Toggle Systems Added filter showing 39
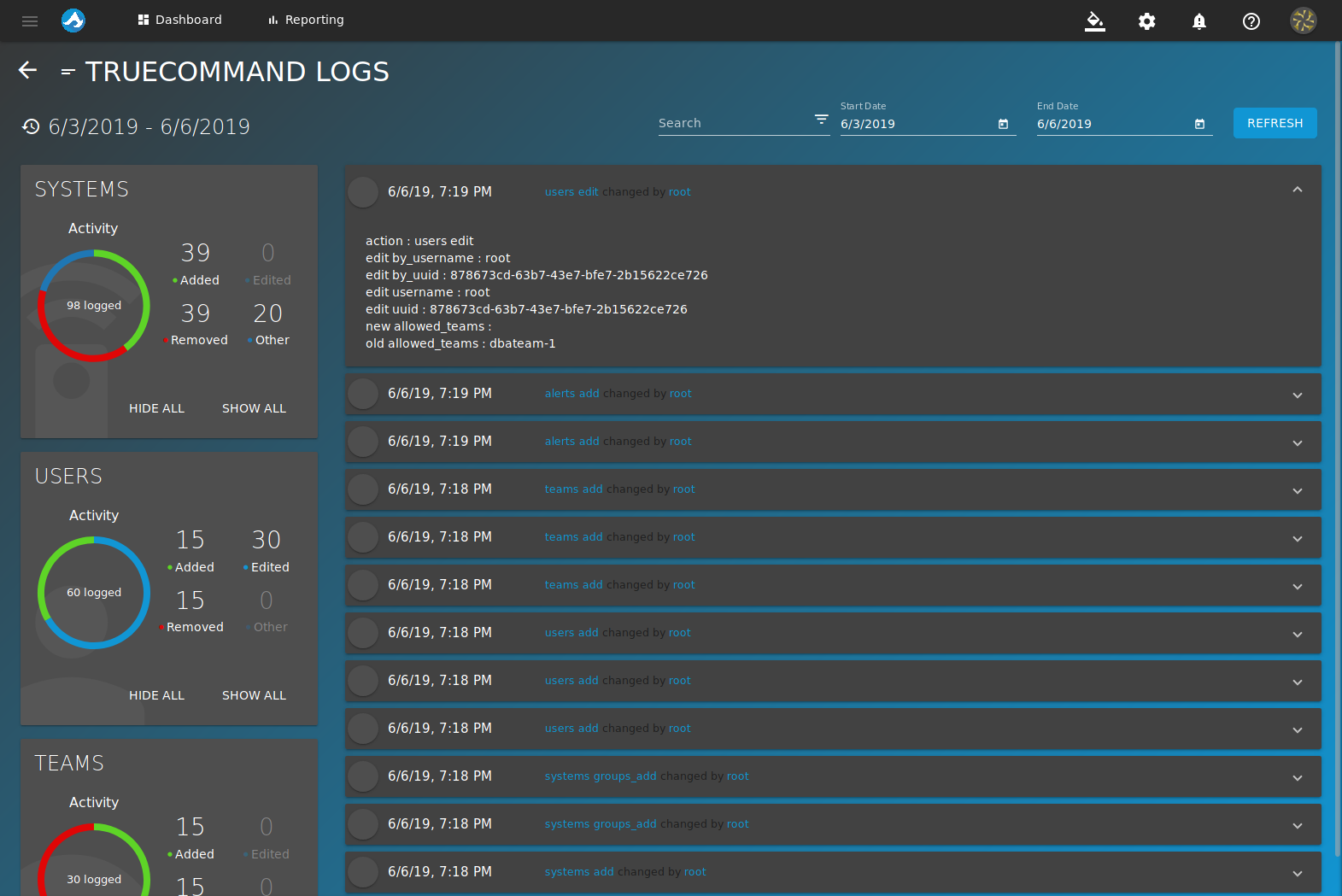The height and width of the screenshot is (896, 1342). [x=196, y=264]
